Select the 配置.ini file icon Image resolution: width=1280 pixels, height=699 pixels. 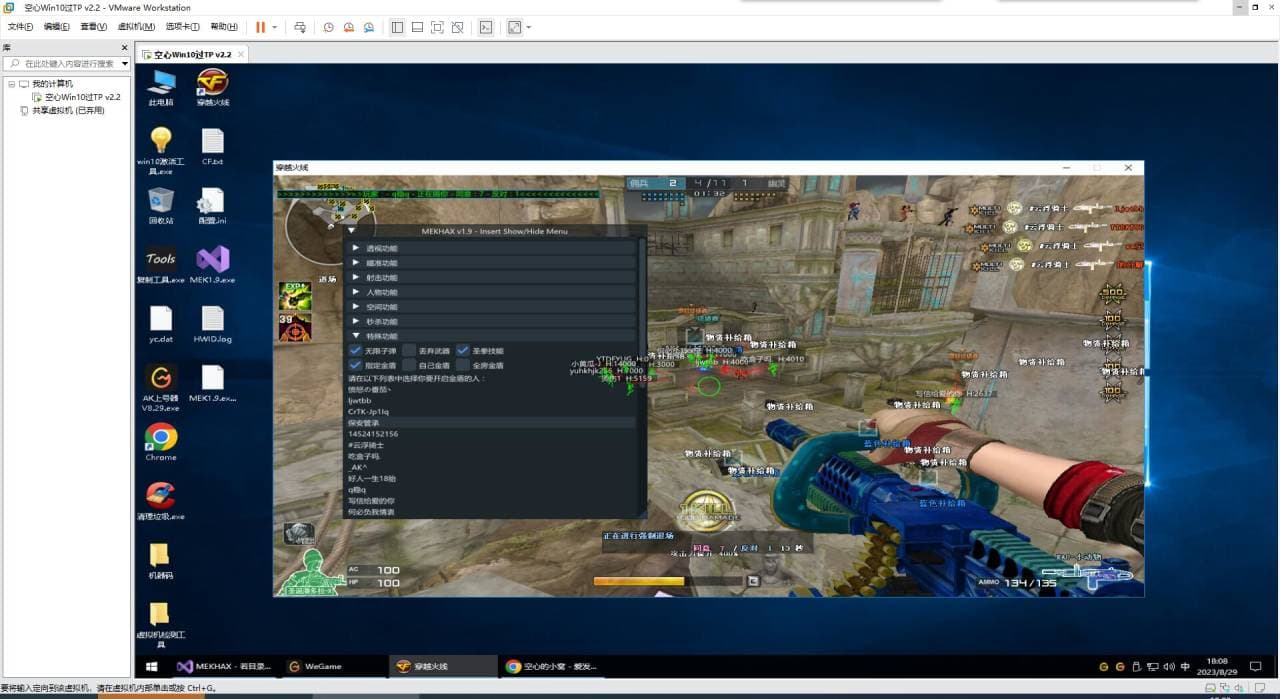(x=212, y=206)
